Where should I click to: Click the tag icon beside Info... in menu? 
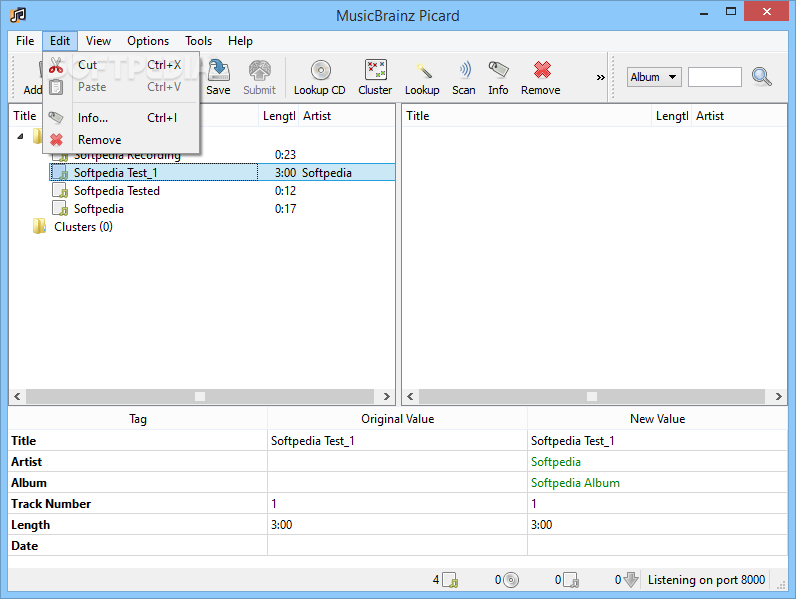click(56, 118)
